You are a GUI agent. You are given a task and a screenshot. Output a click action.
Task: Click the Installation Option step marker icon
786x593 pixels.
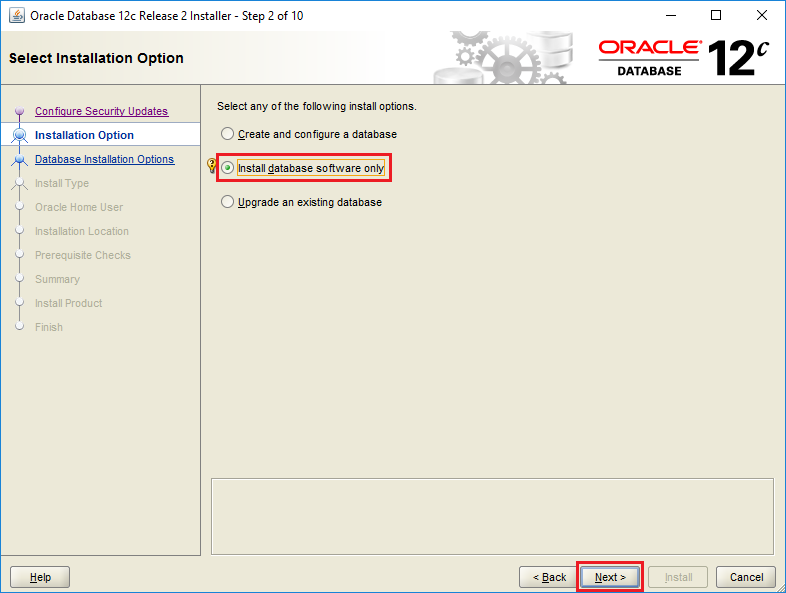[x=20, y=135]
